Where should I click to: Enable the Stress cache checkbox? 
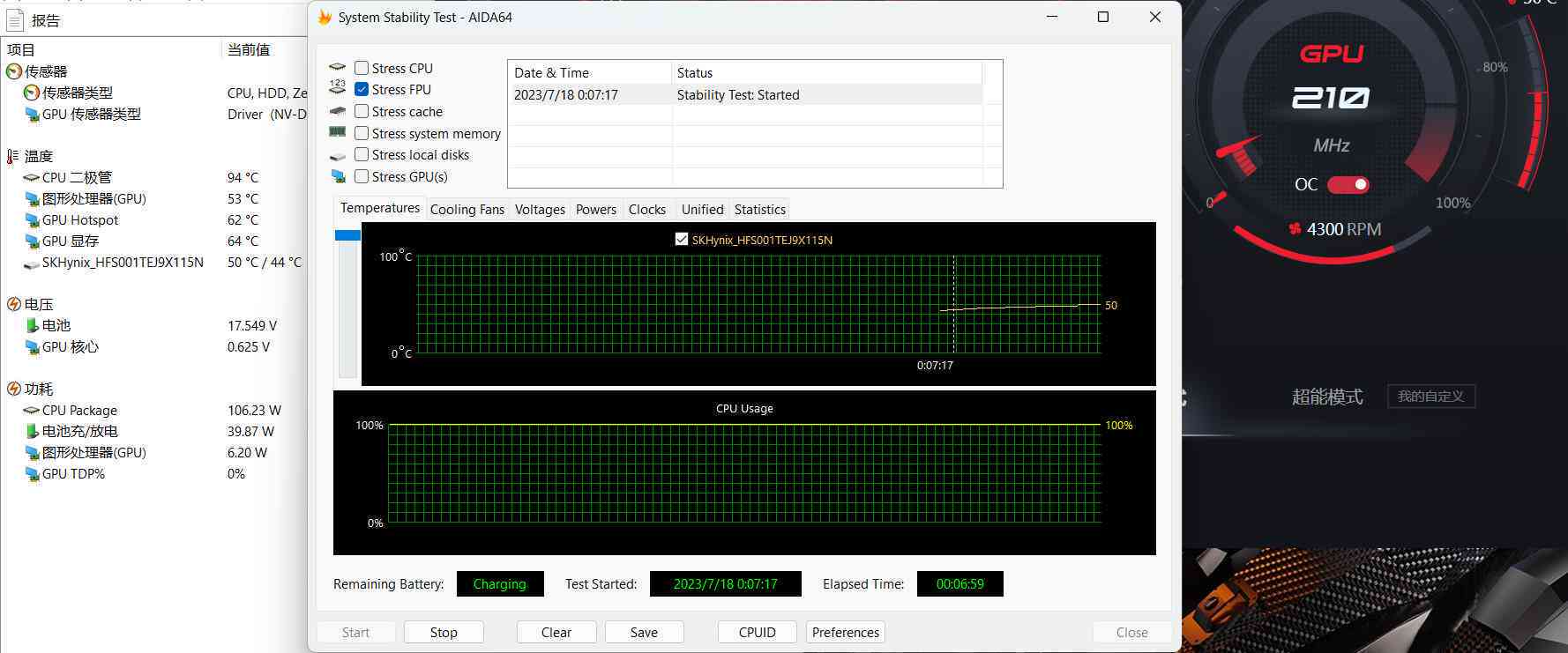click(x=362, y=111)
